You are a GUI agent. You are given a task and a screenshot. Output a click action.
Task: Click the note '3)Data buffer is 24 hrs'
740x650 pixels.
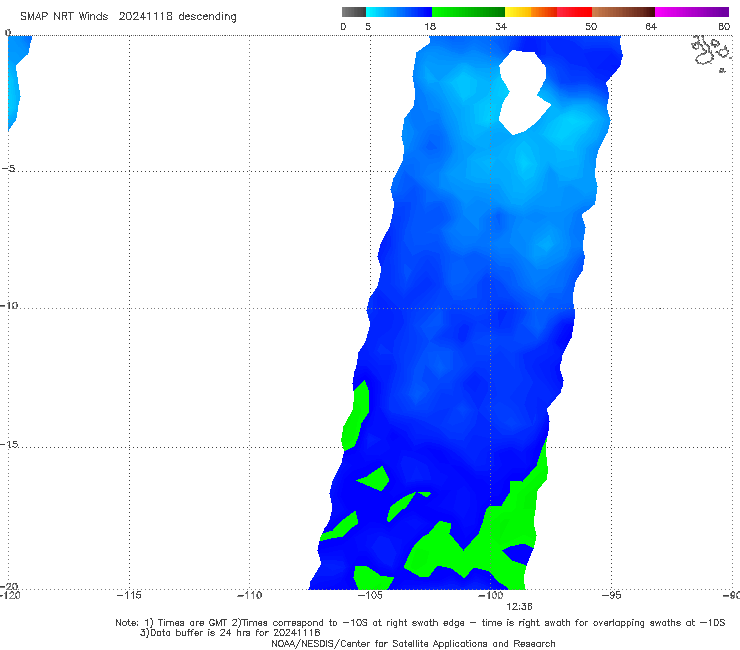pyautogui.click(x=230, y=633)
